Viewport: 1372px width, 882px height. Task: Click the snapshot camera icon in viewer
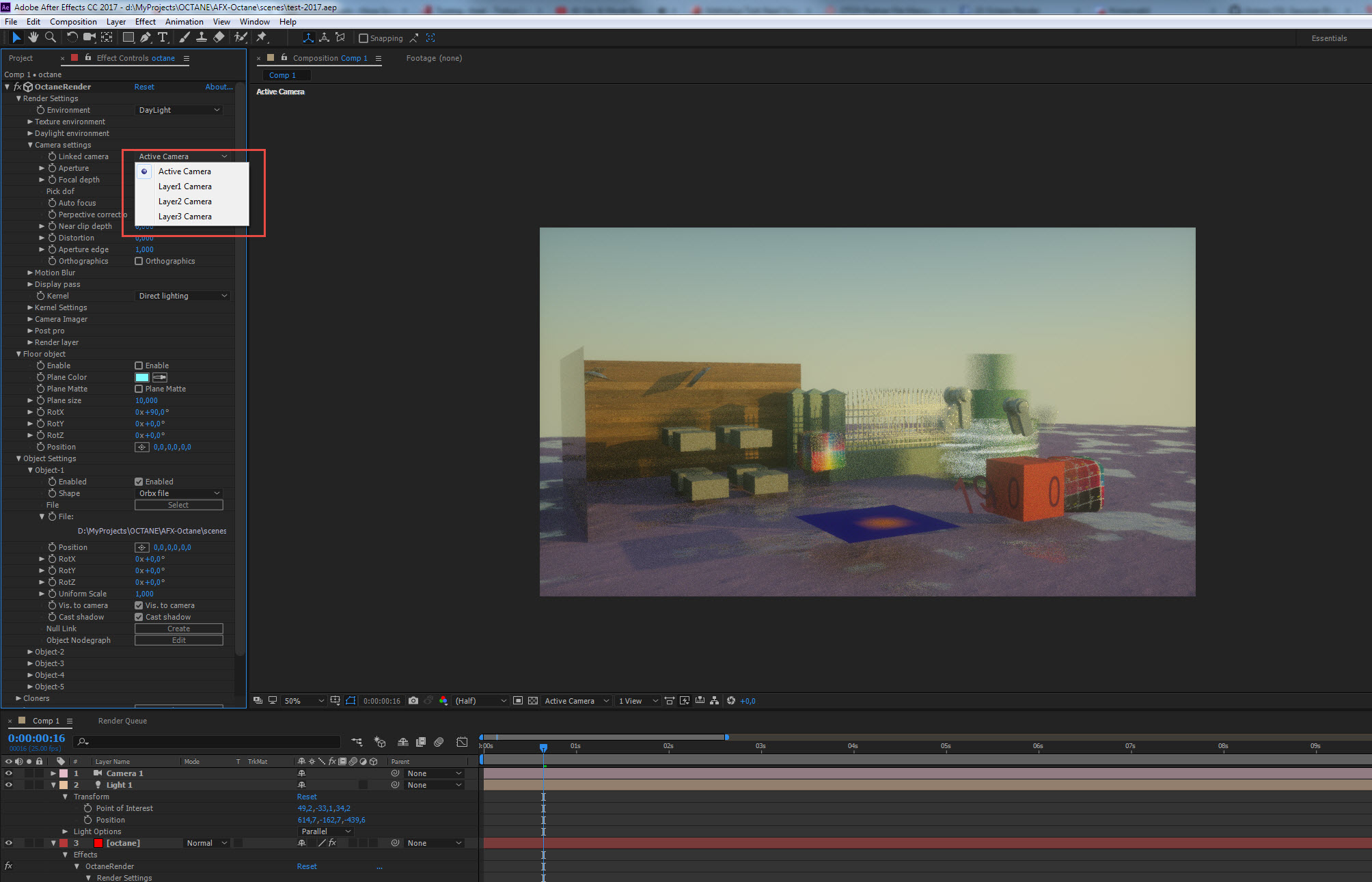coord(413,701)
